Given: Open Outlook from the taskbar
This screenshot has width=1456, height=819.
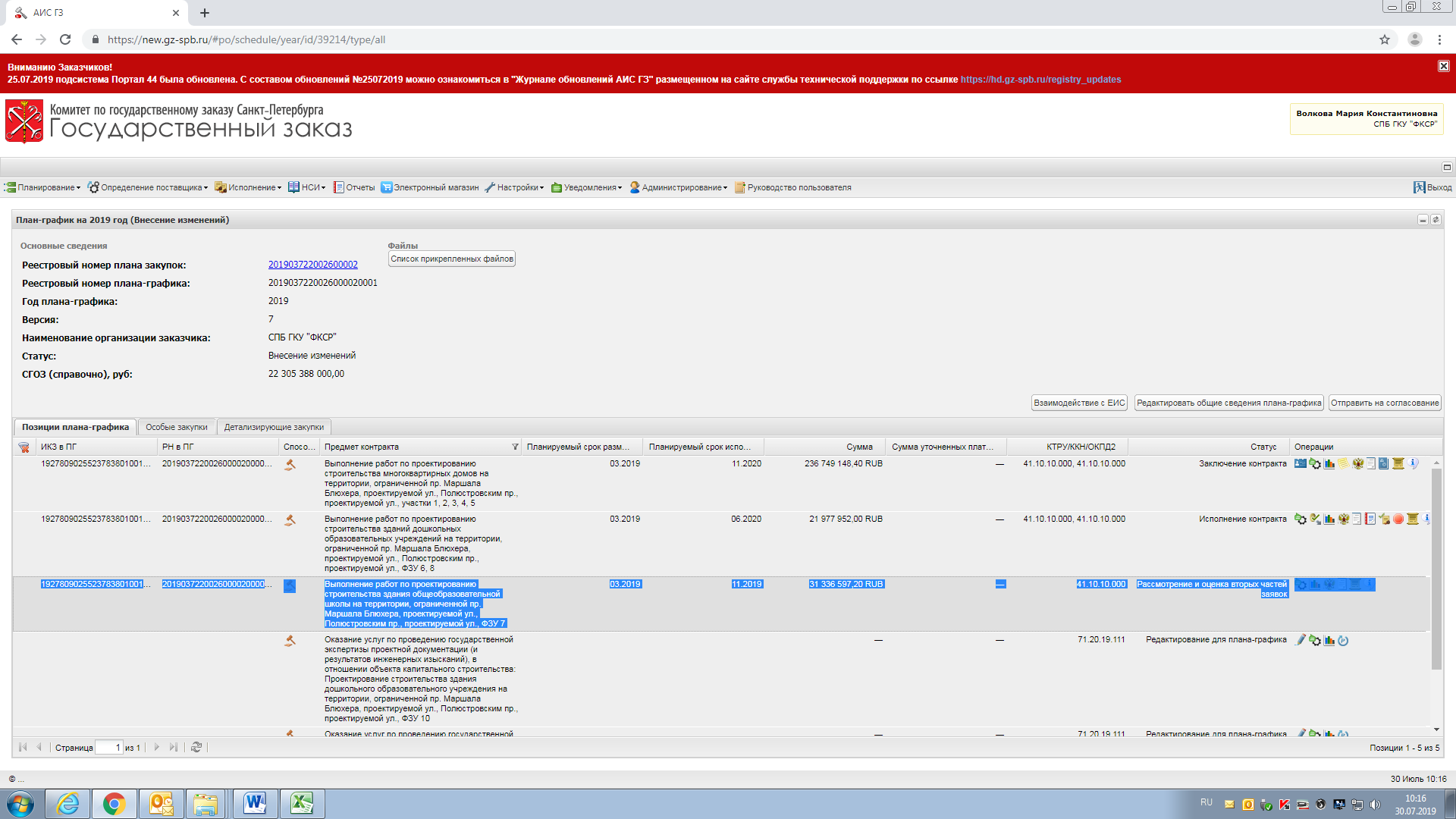Looking at the screenshot, I should pyautogui.click(x=161, y=804).
